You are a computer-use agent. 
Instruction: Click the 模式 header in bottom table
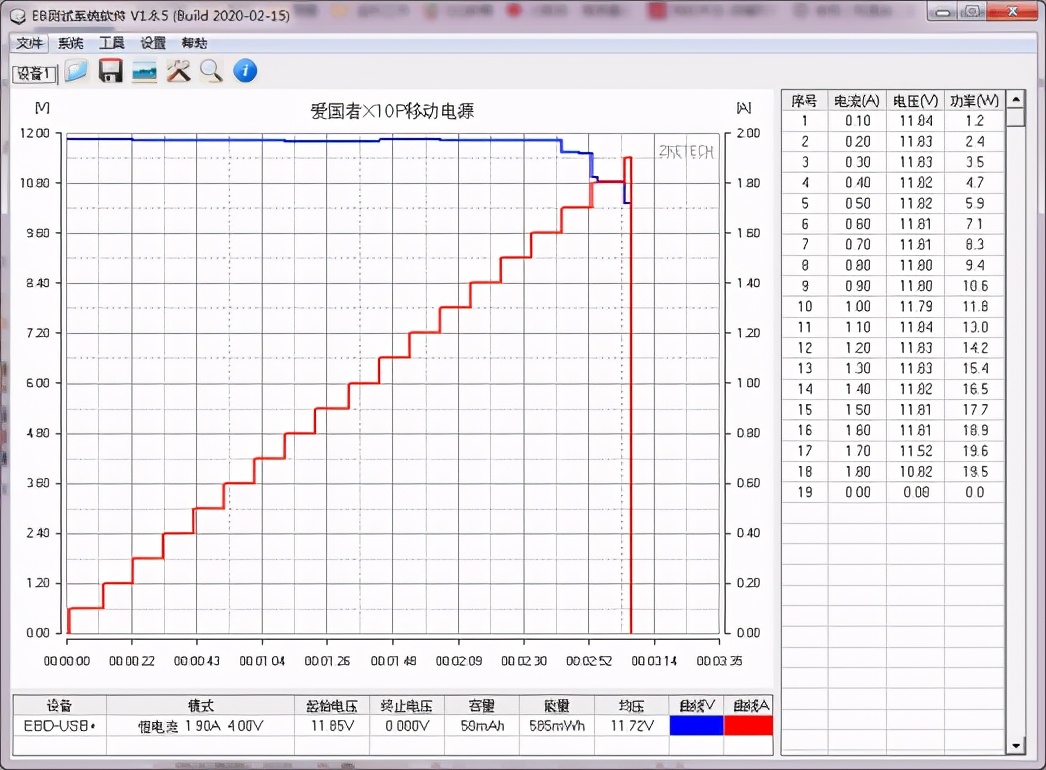point(200,705)
